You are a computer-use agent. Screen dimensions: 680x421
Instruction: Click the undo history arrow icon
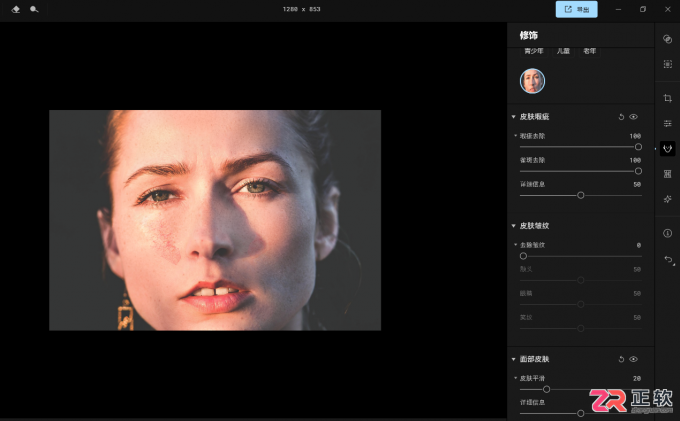(668, 260)
